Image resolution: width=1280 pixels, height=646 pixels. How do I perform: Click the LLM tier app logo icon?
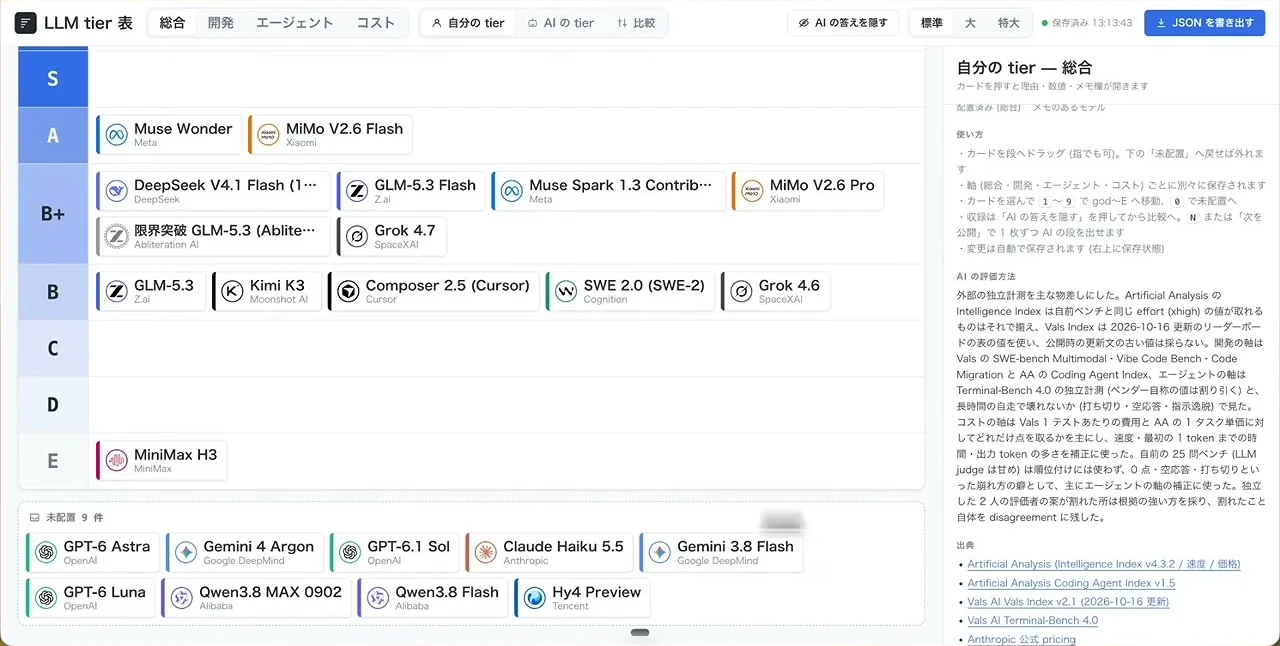(x=26, y=23)
